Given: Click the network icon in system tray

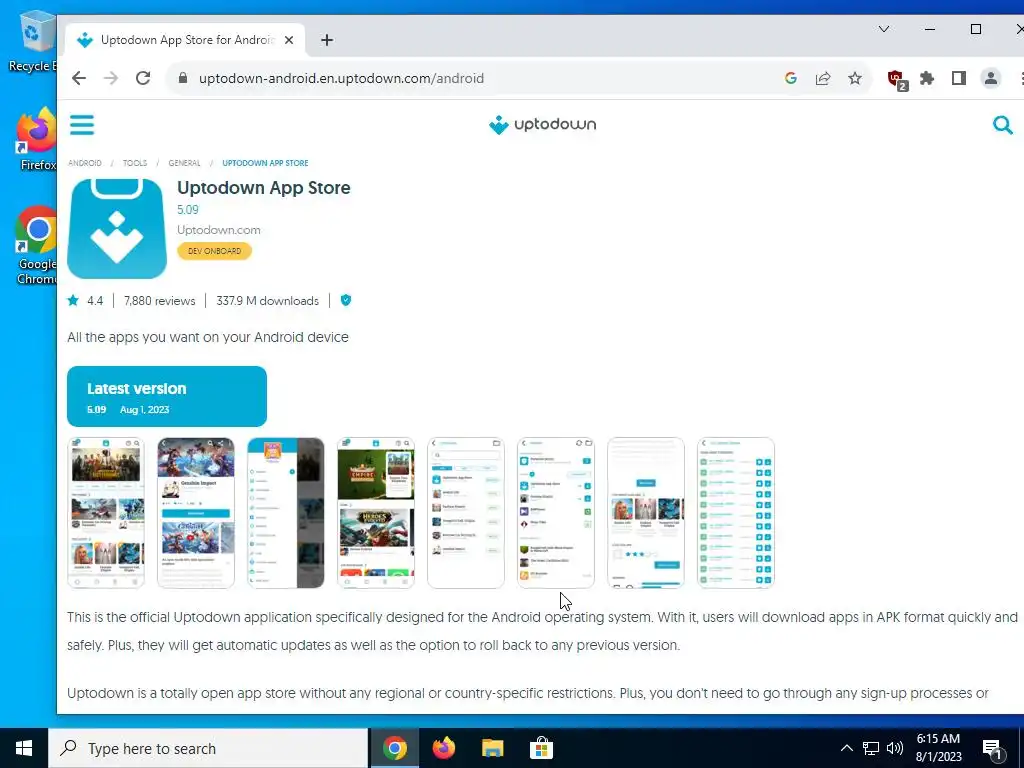Looking at the screenshot, I should click(x=871, y=748).
